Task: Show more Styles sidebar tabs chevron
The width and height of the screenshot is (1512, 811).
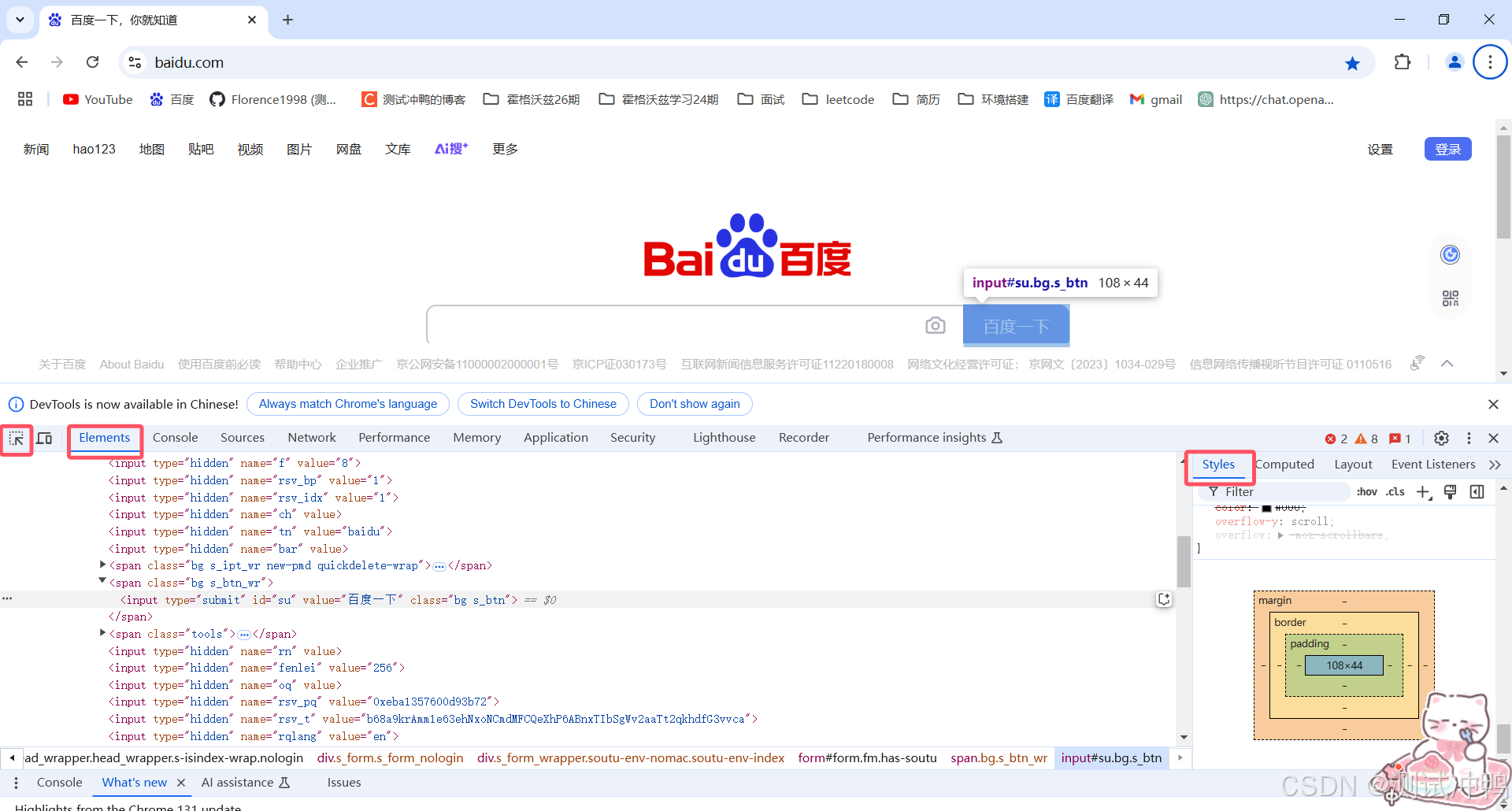Action: click(1495, 465)
